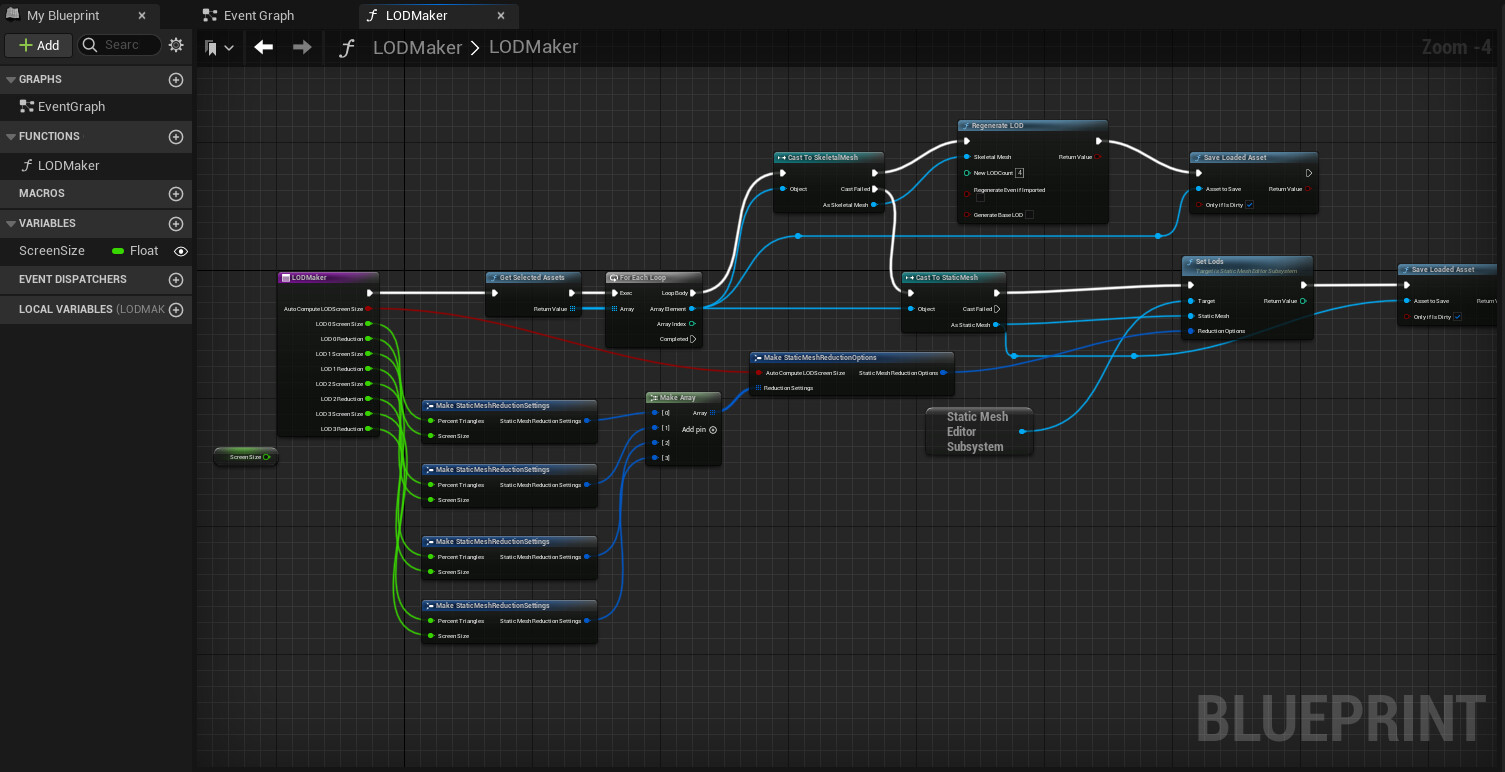Navigate back with the left arrow
This screenshot has width=1505, height=772.
(264, 47)
